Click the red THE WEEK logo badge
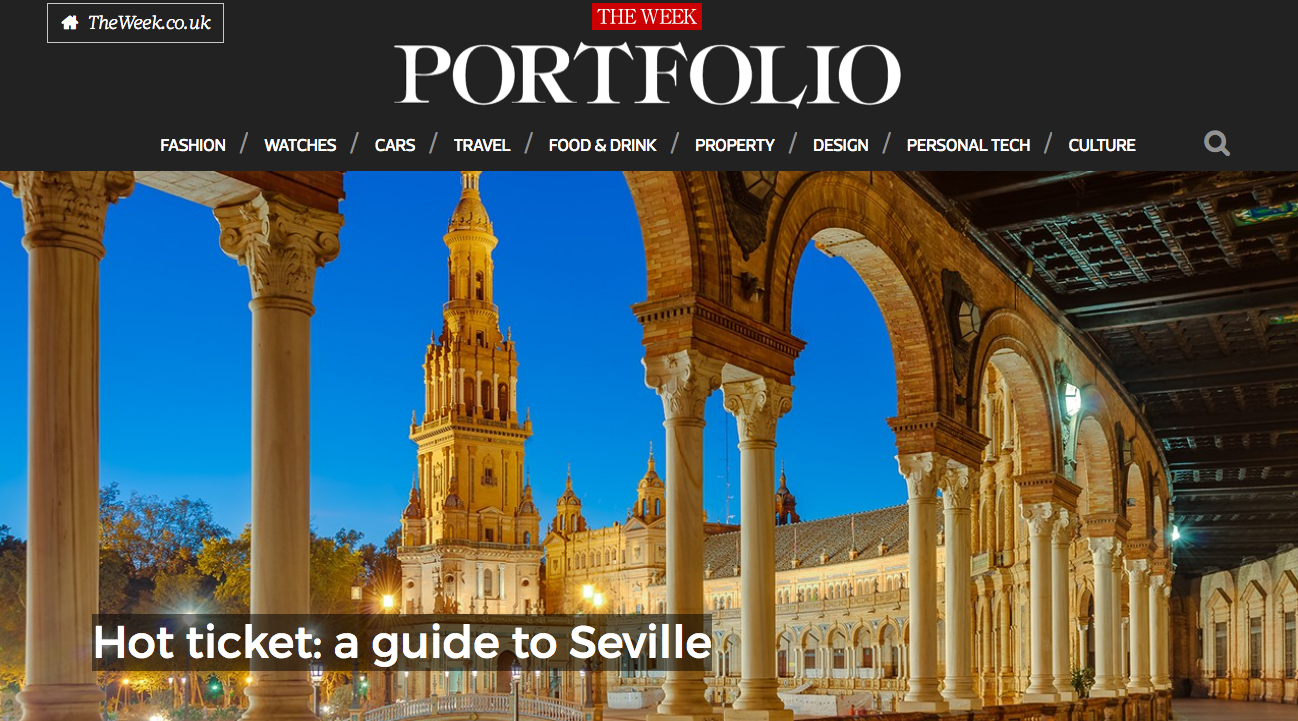Image resolution: width=1298 pixels, height=721 pixels. [x=647, y=17]
